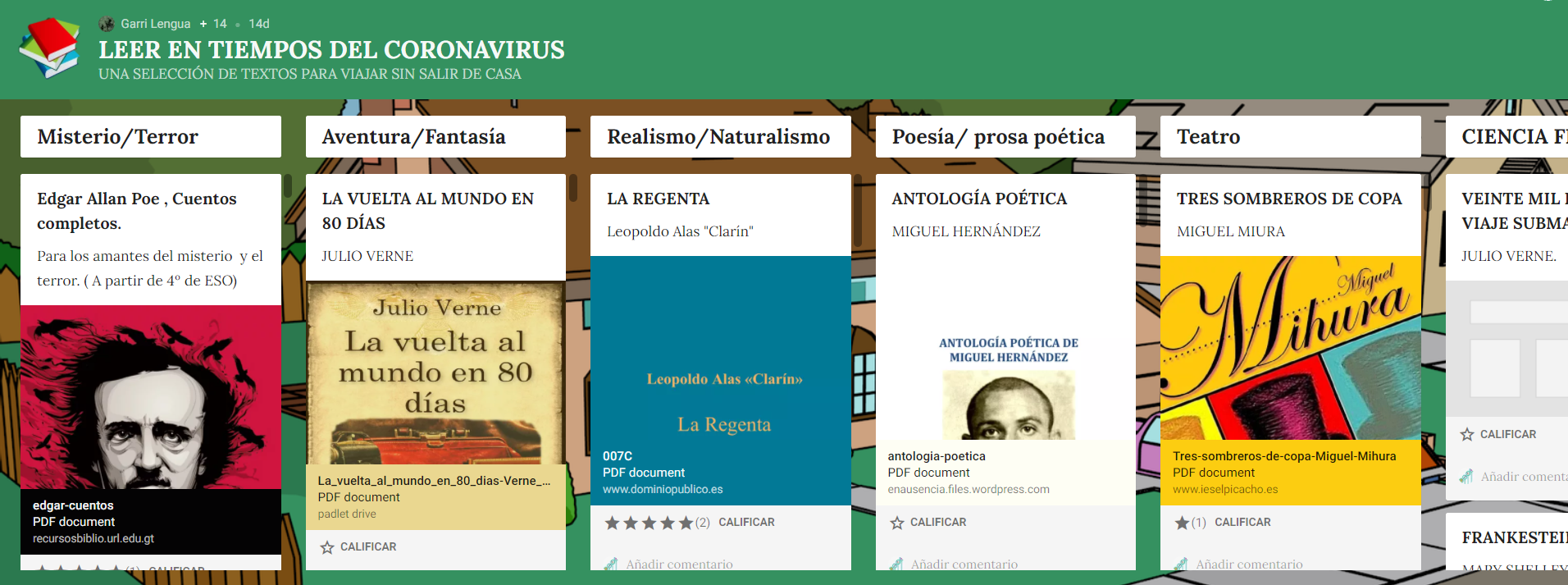
Task: Click the first rating star under La Regenta
Action: point(613,523)
